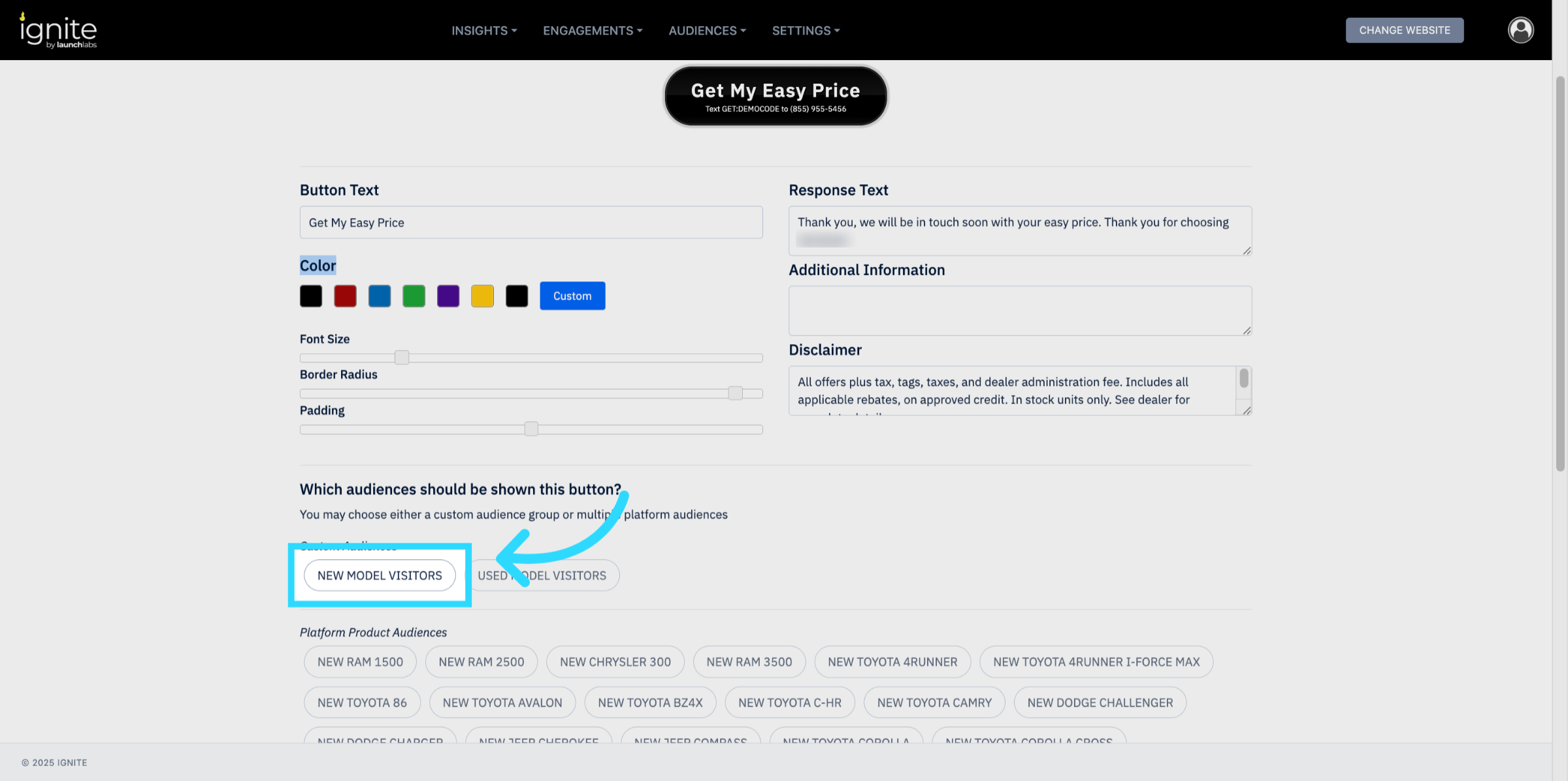The height and width of the screenshot is (781, 1568).
Task: Toggle the New Toyota 86 audience
Action: 362,703
